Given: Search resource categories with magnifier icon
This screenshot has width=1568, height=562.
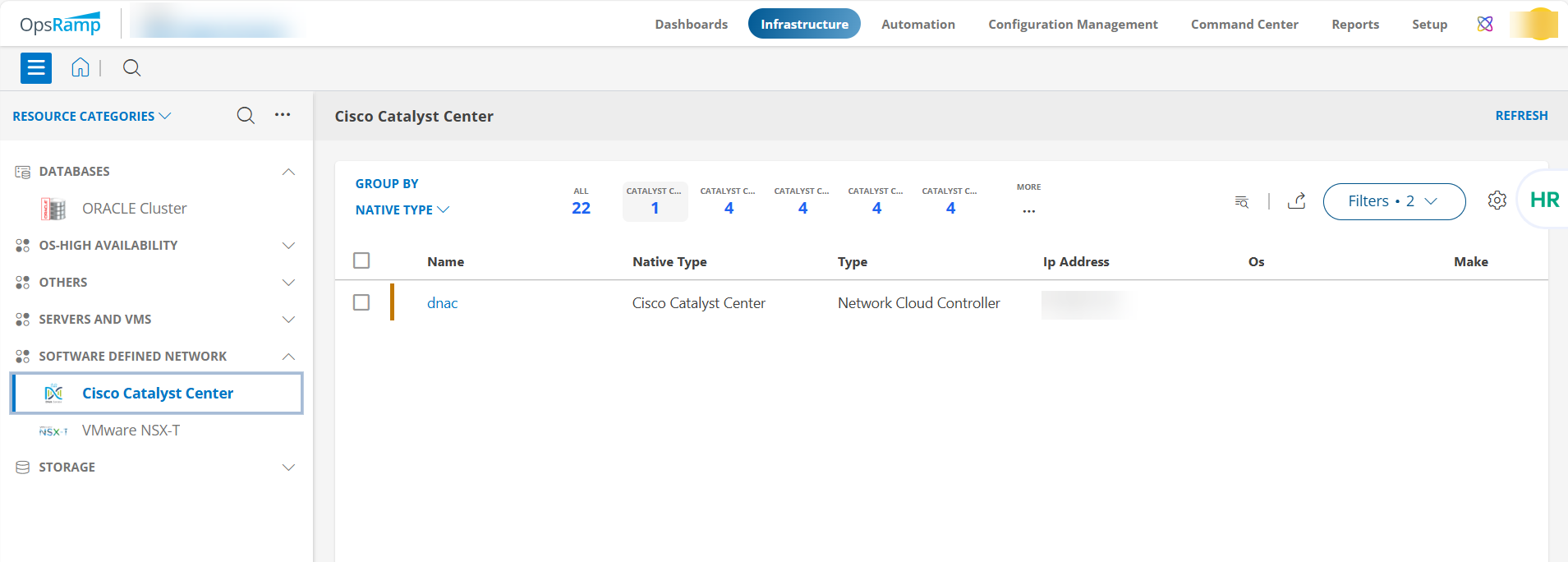Looking at the screenshot, I should tap(246, 116).
